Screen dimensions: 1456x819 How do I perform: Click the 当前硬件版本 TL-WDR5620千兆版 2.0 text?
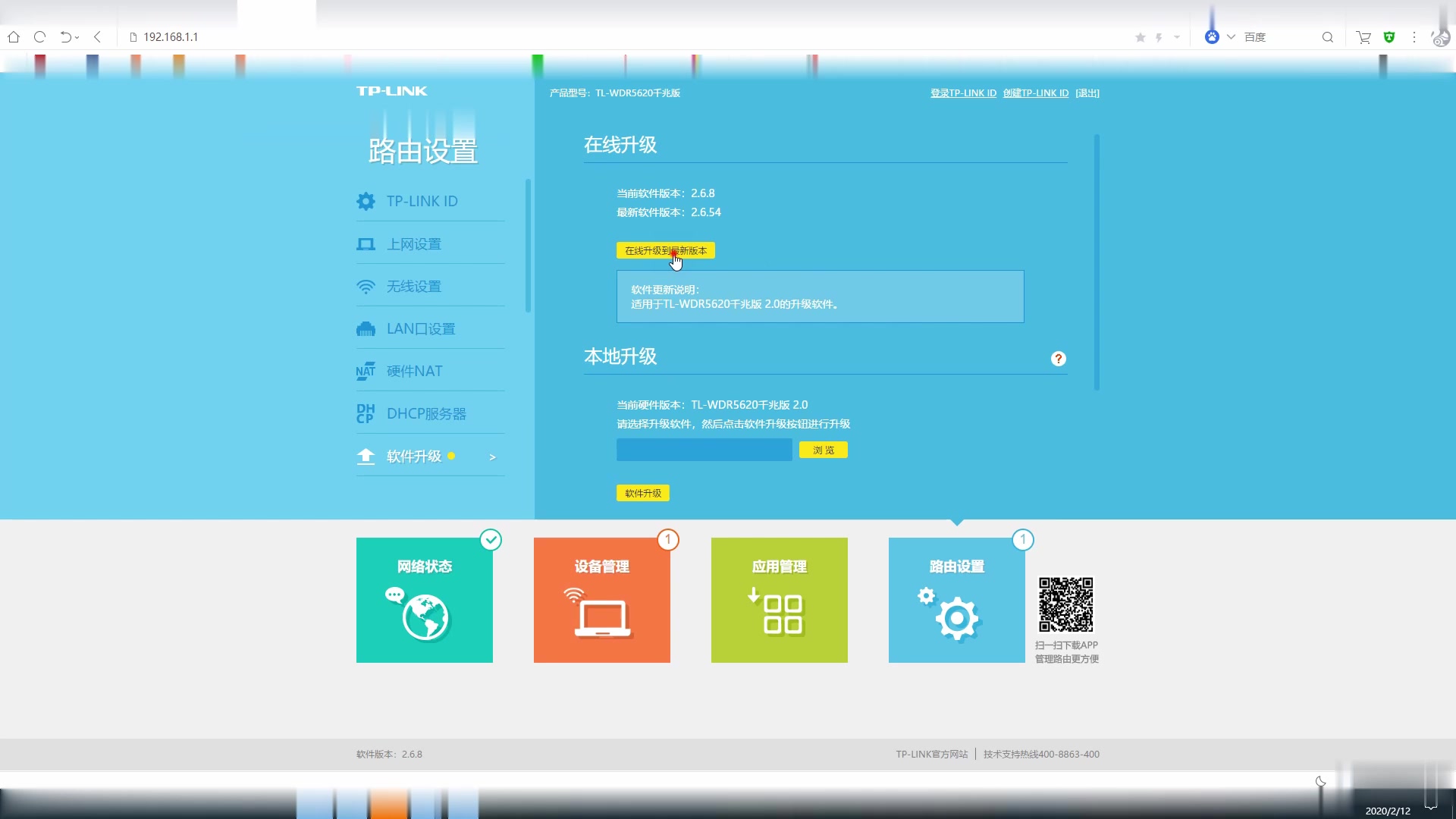tap(712, 405)
